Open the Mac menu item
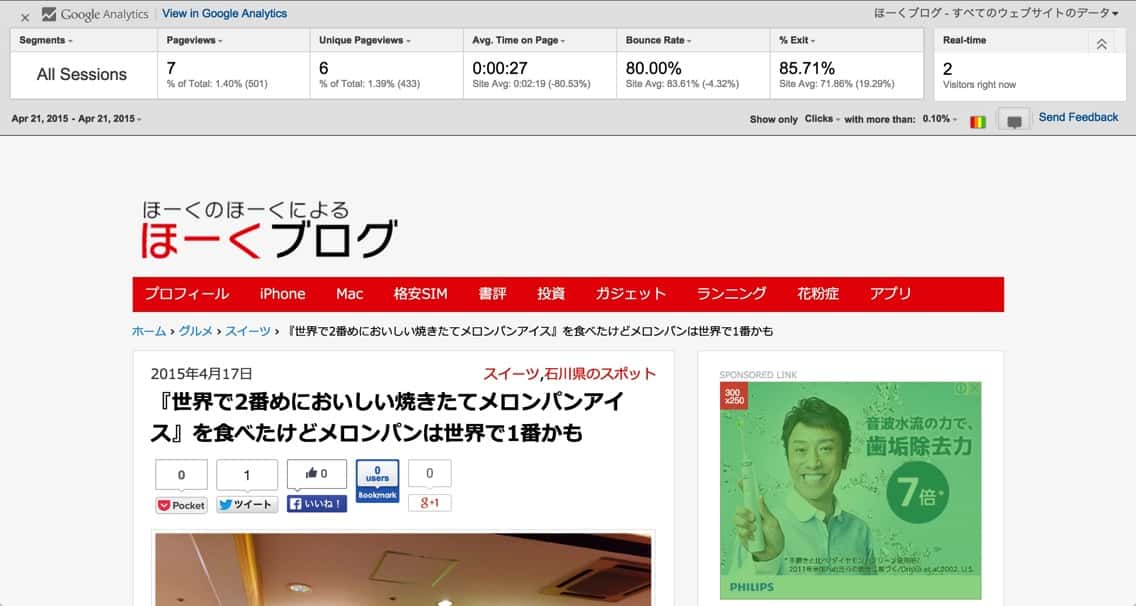 [x=349, y=294]
